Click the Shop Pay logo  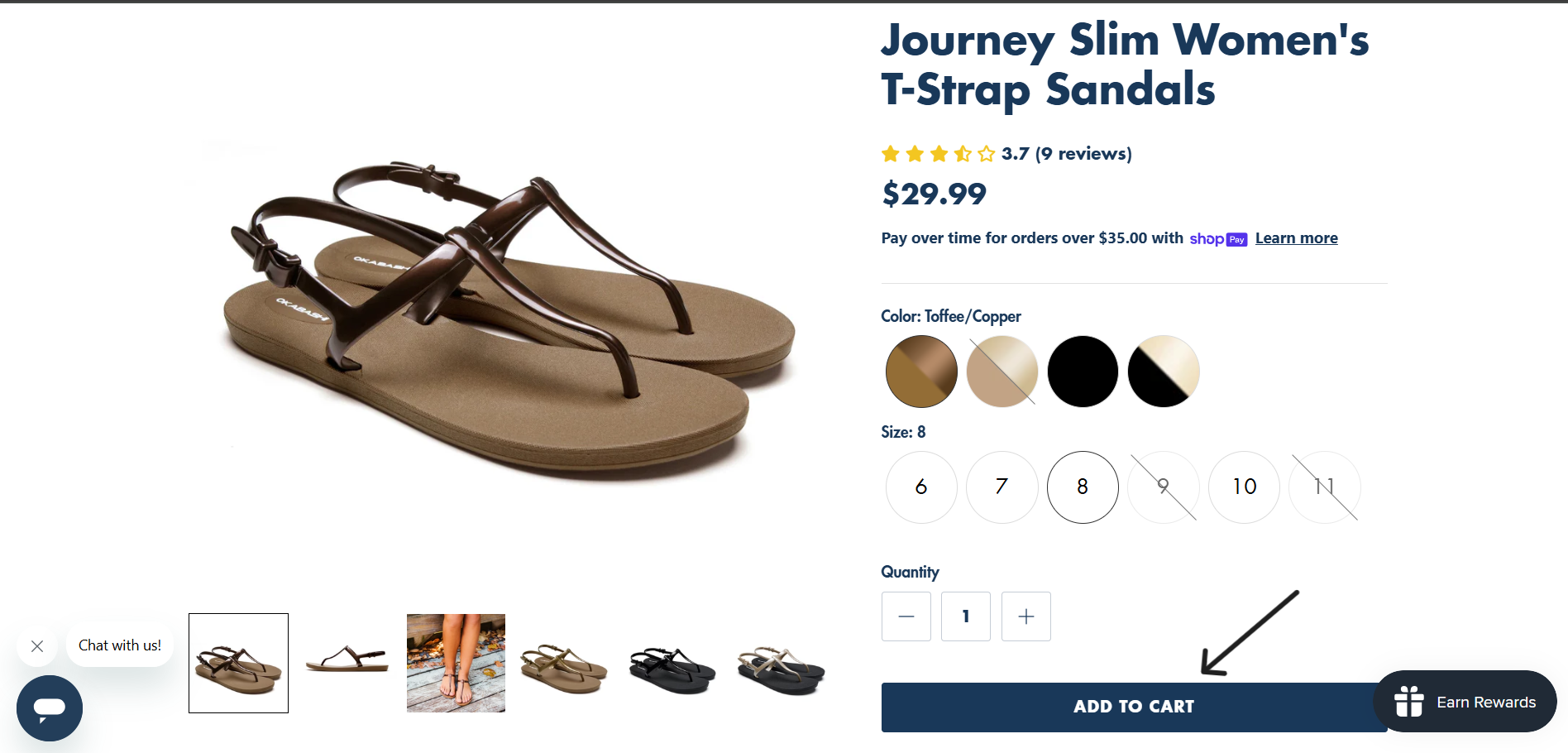coord(1217,239)
